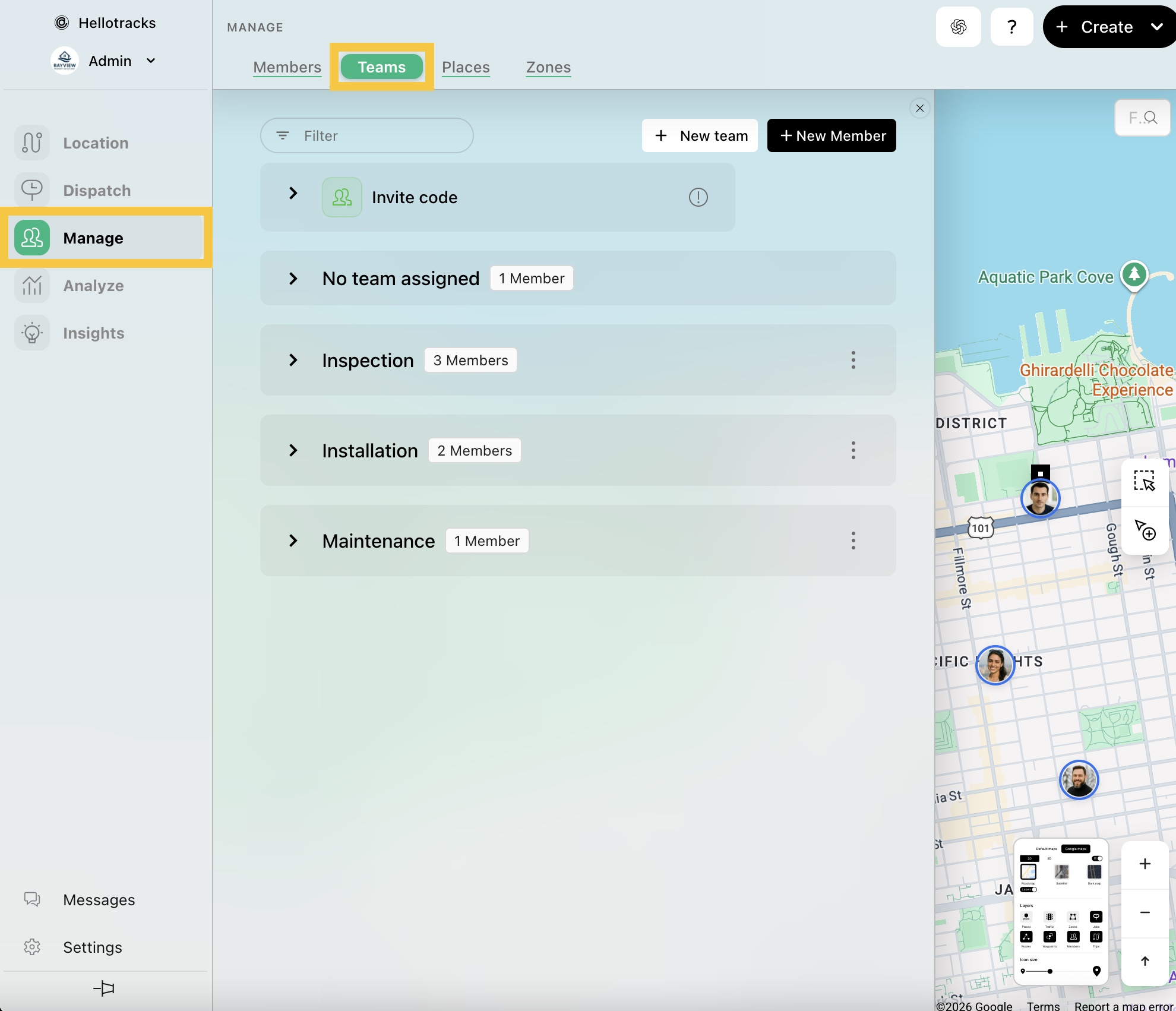Click the New team button
1176x1011 pixels.
[700, 135]
